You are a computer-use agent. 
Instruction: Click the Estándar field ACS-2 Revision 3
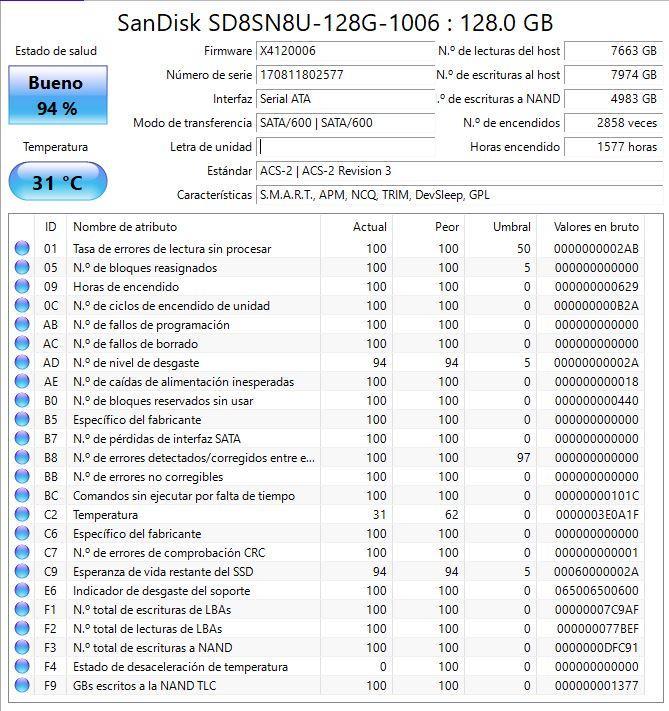pyautogui.click(x=459, y=171)
